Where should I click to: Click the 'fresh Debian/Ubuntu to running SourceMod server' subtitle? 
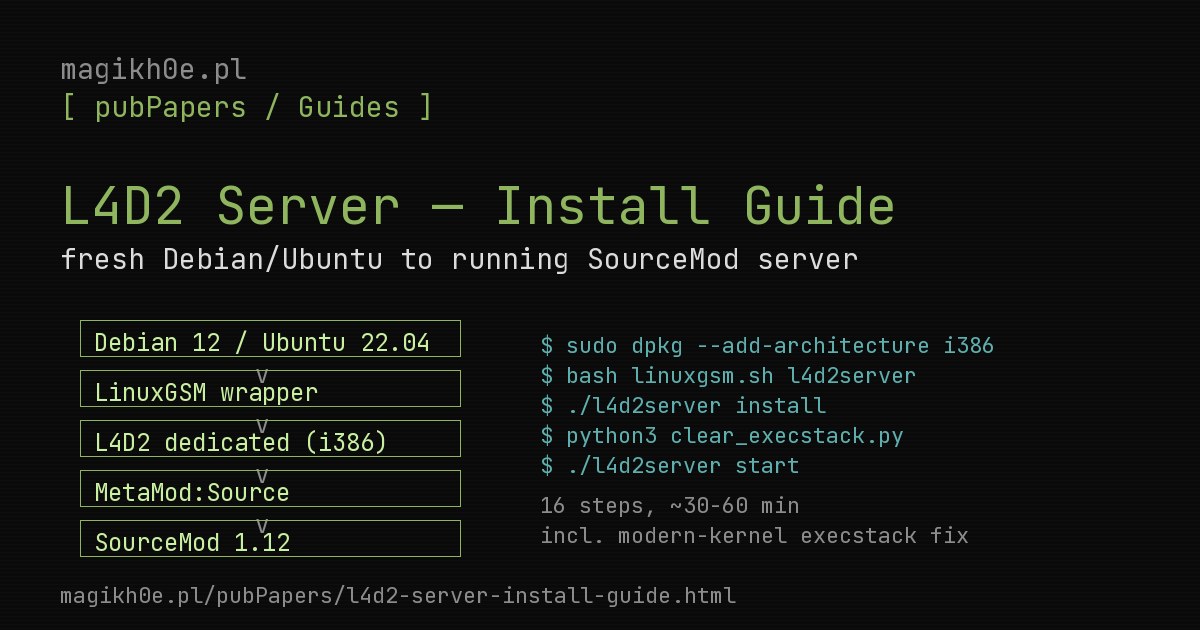(459, 260)
